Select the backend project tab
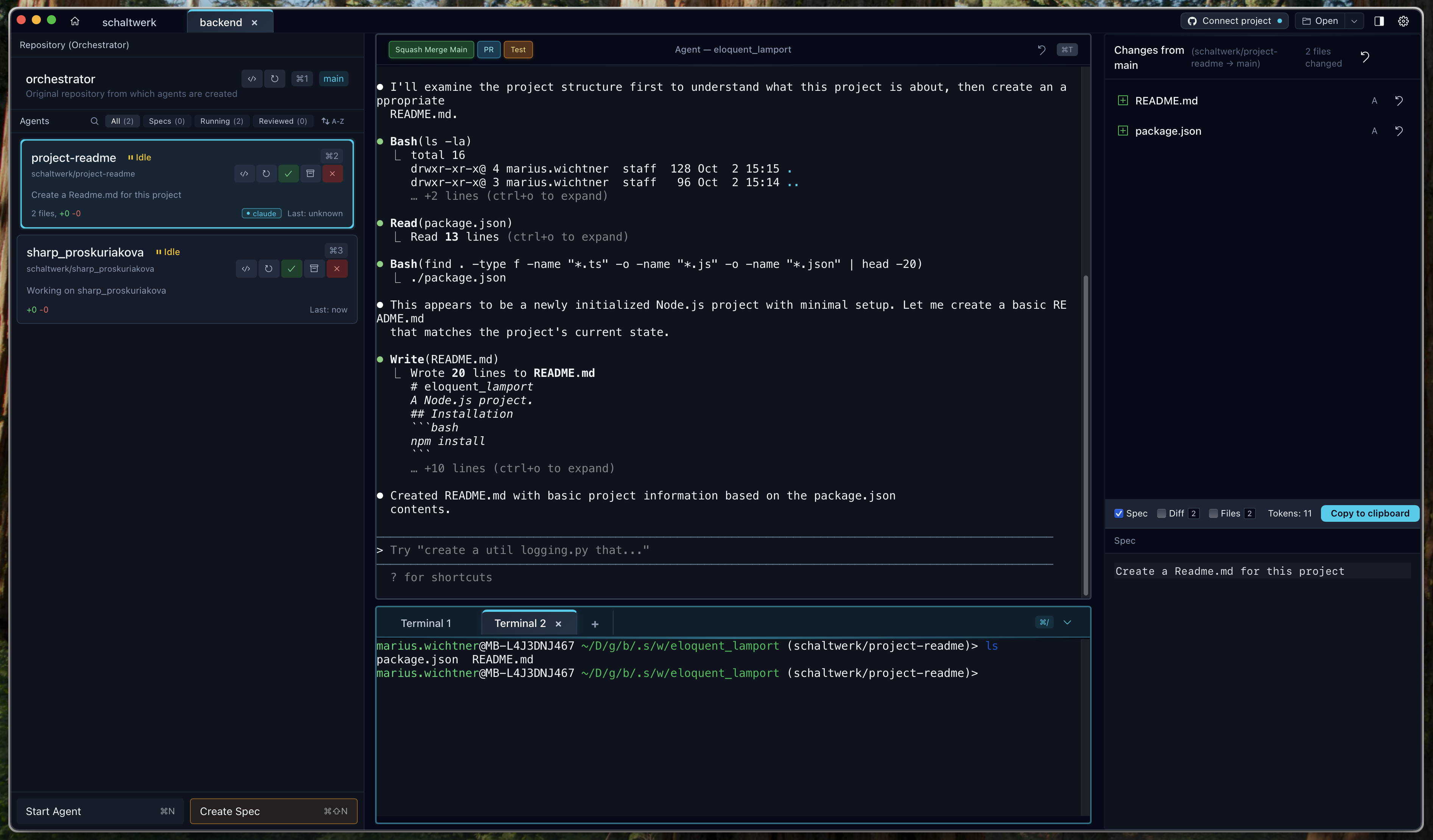This screenshot has height=840, width=1433. point(221,22)
